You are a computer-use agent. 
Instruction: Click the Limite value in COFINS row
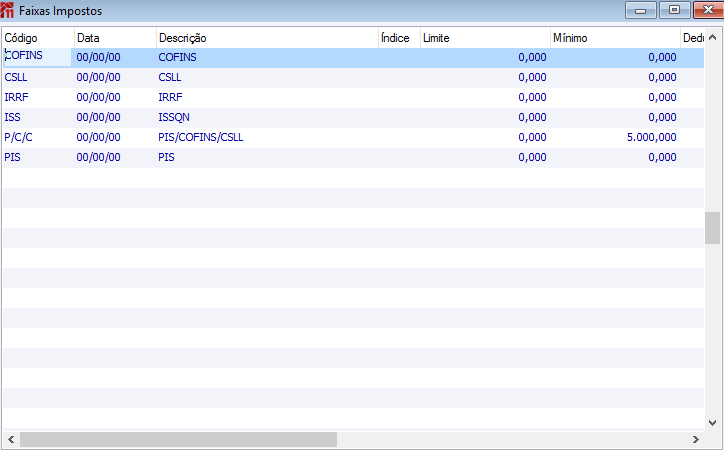pyautogui.click(x=532, y=57)
